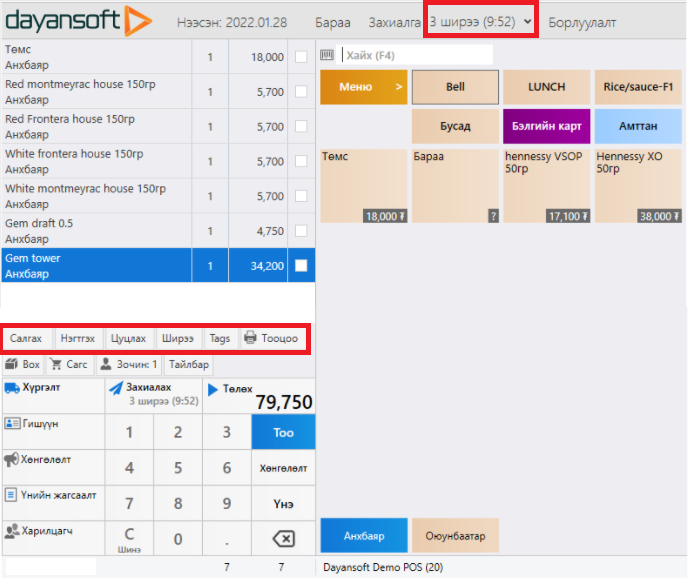
Task: Click the member card Гишүүн icon
Action: click(12, 423)
